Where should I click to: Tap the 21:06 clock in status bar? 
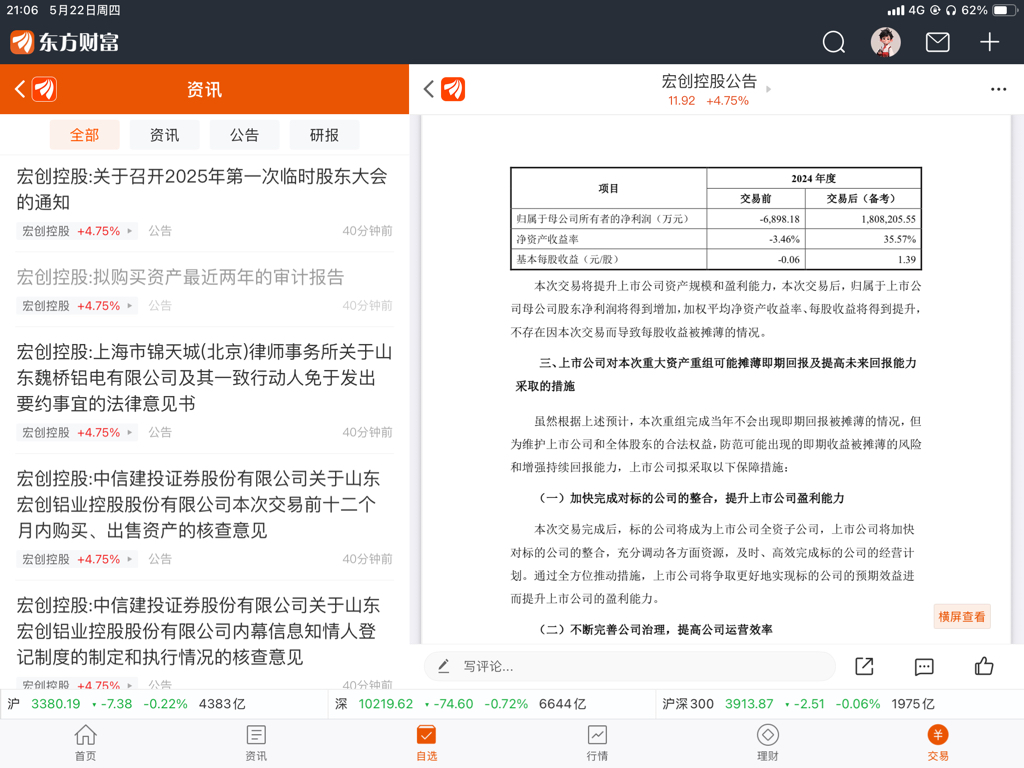(x=22, y=10)
